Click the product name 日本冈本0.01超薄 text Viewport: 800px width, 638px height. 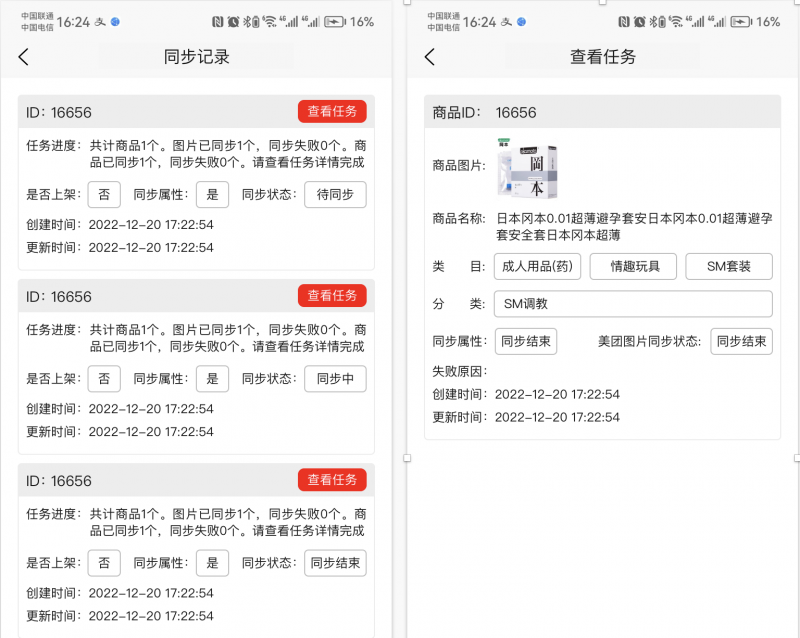(x=634, y=227)
